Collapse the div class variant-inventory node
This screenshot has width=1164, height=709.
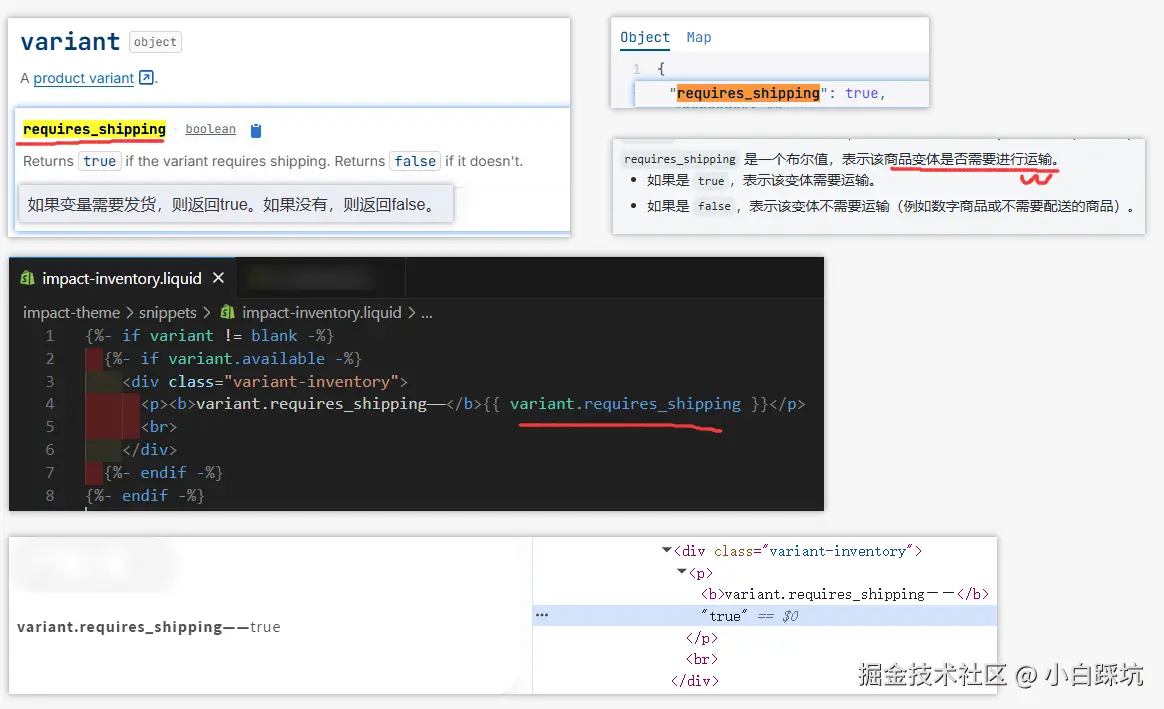pos(667,550)
